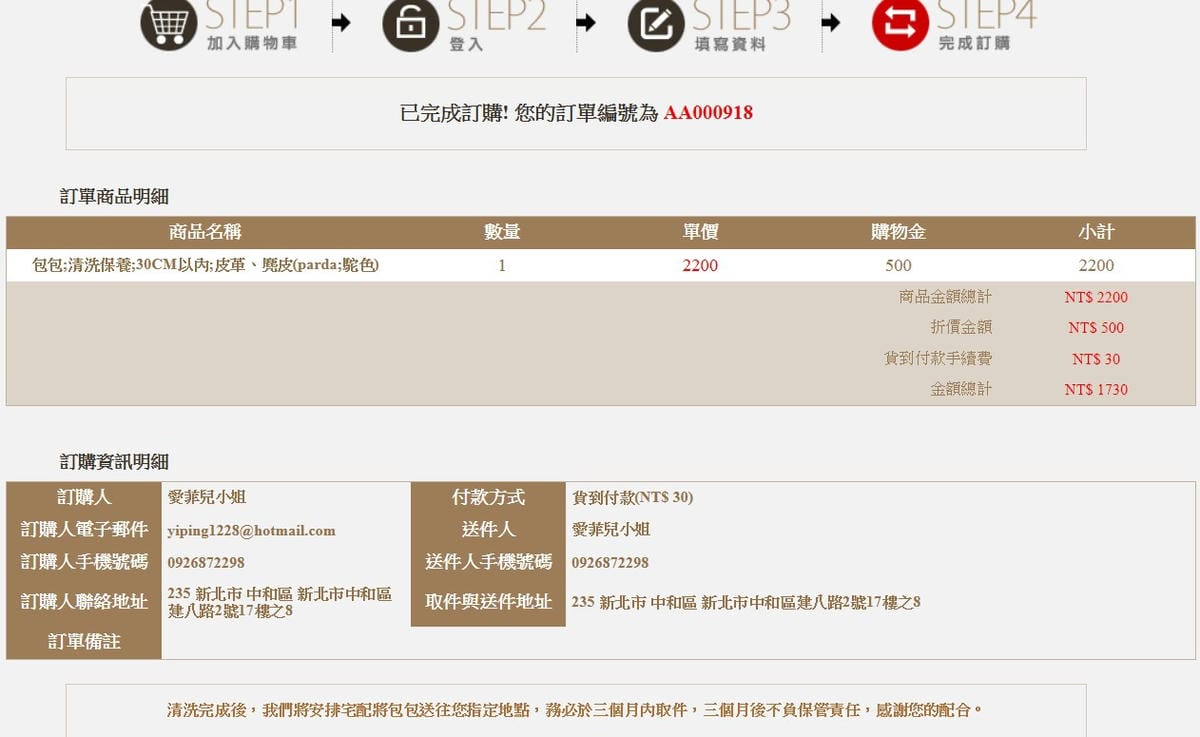Screen dimensions: 1200x737
Task: Click the 送件人 label cell
Action: point(488,529)
